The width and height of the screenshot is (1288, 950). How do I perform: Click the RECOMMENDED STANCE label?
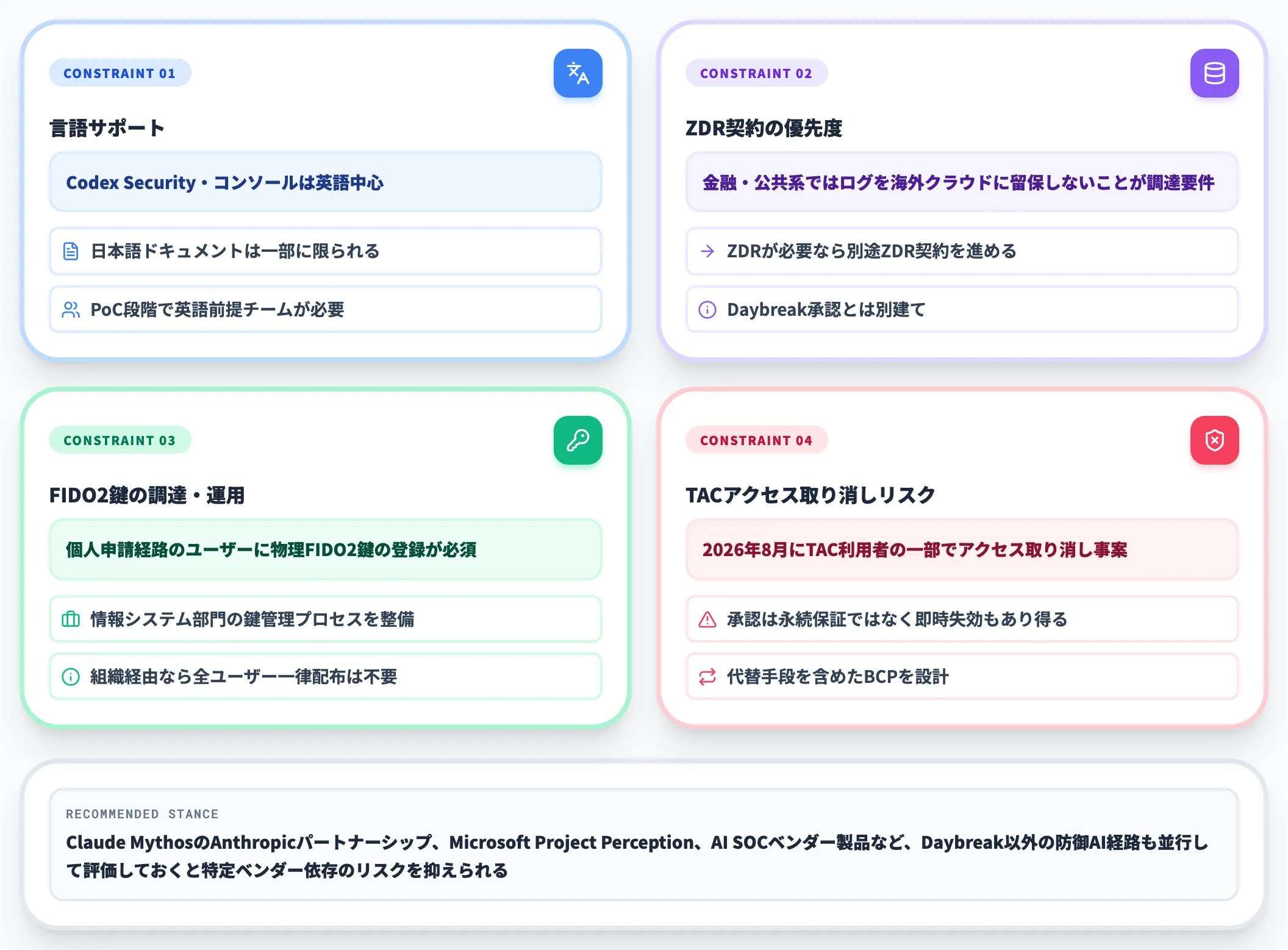[142, 814]
